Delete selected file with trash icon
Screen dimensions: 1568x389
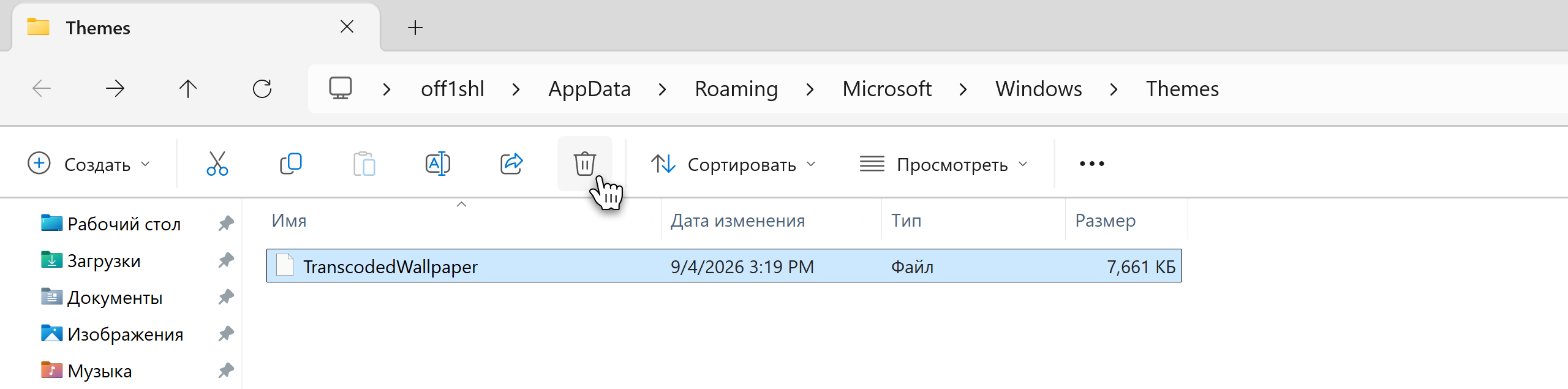(585, 164)
